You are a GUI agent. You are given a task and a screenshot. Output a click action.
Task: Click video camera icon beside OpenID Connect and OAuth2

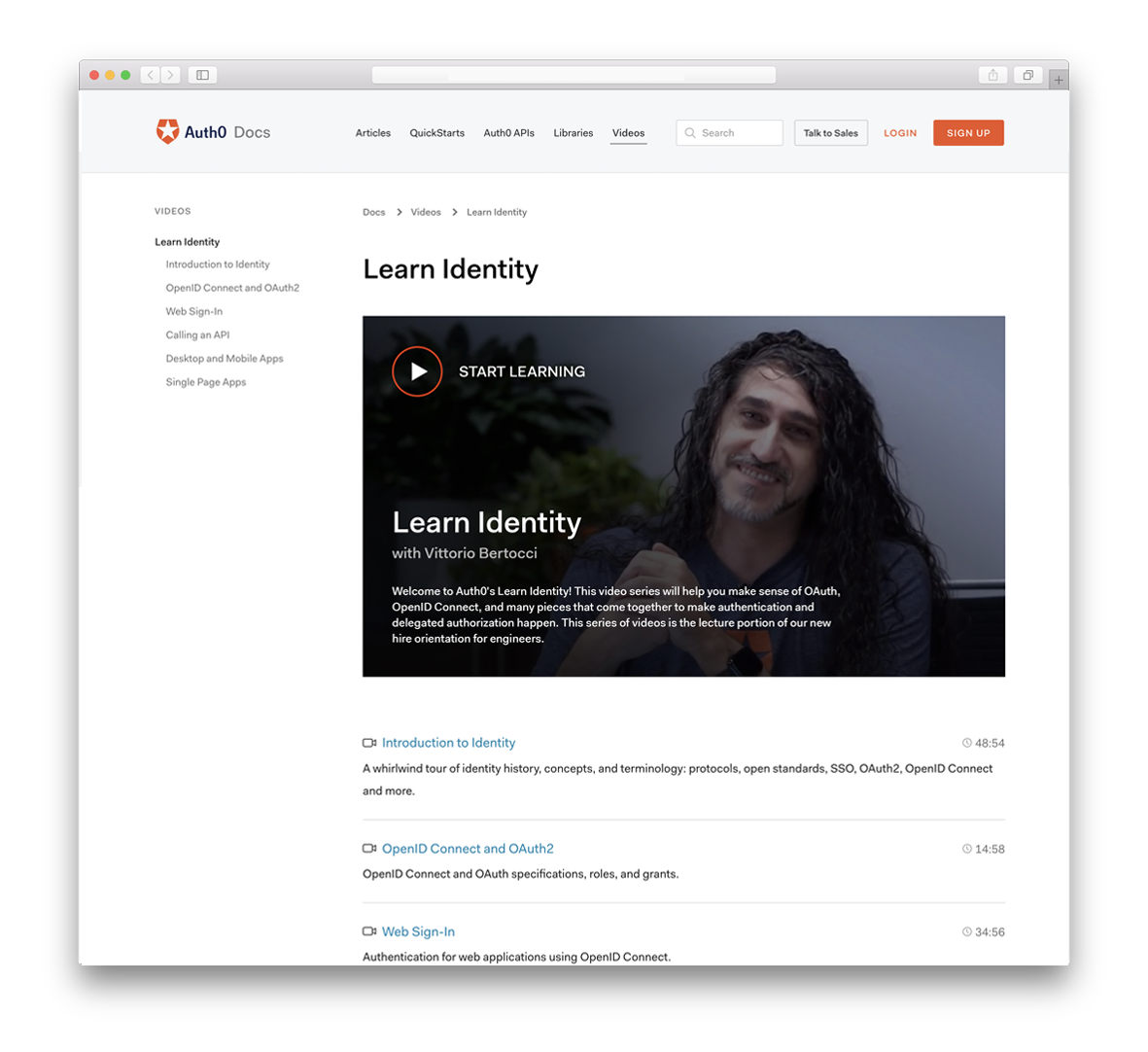(x=369, y=849)
